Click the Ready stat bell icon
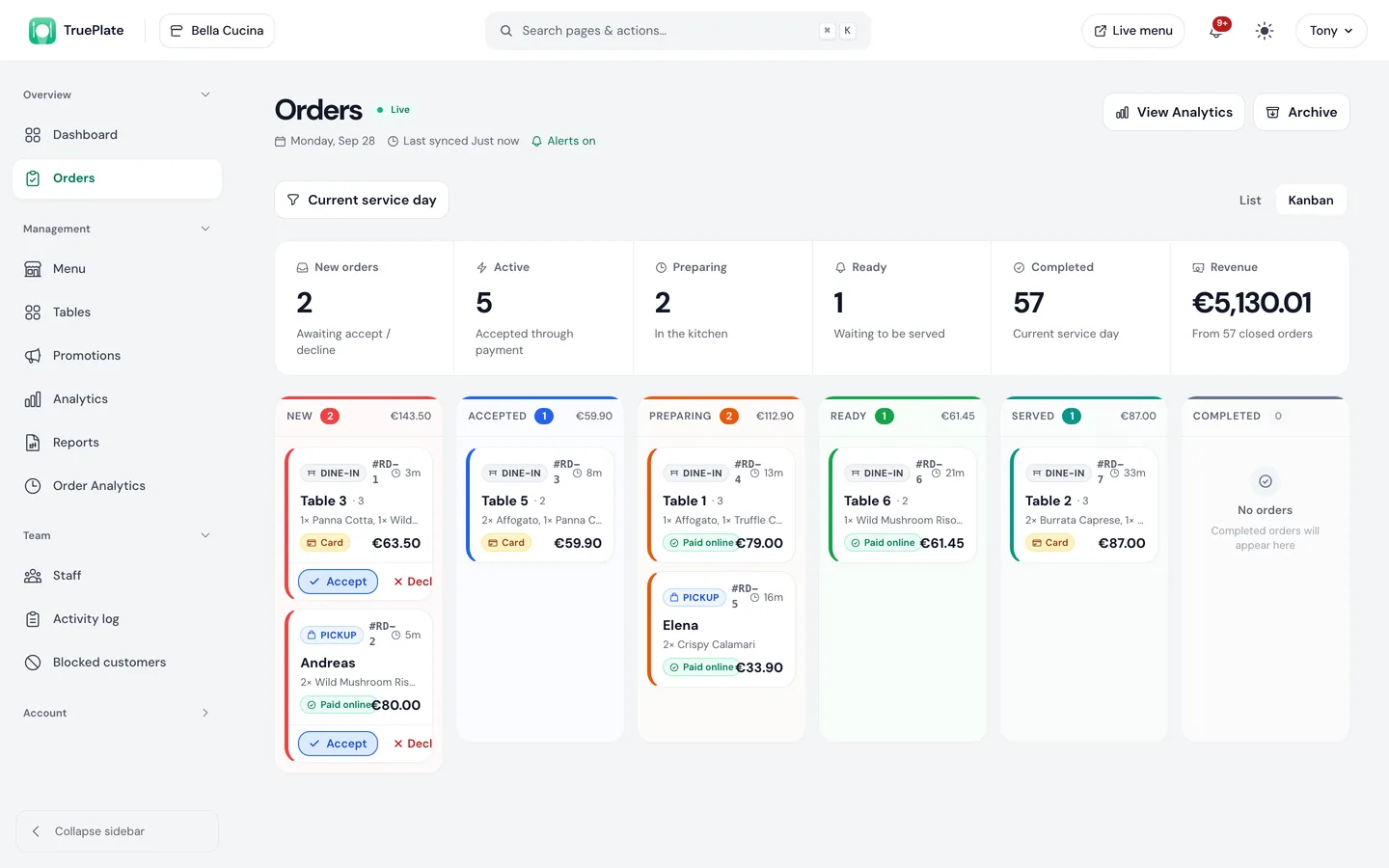This screenshot has height=868, width=1389. click(840, 267)
